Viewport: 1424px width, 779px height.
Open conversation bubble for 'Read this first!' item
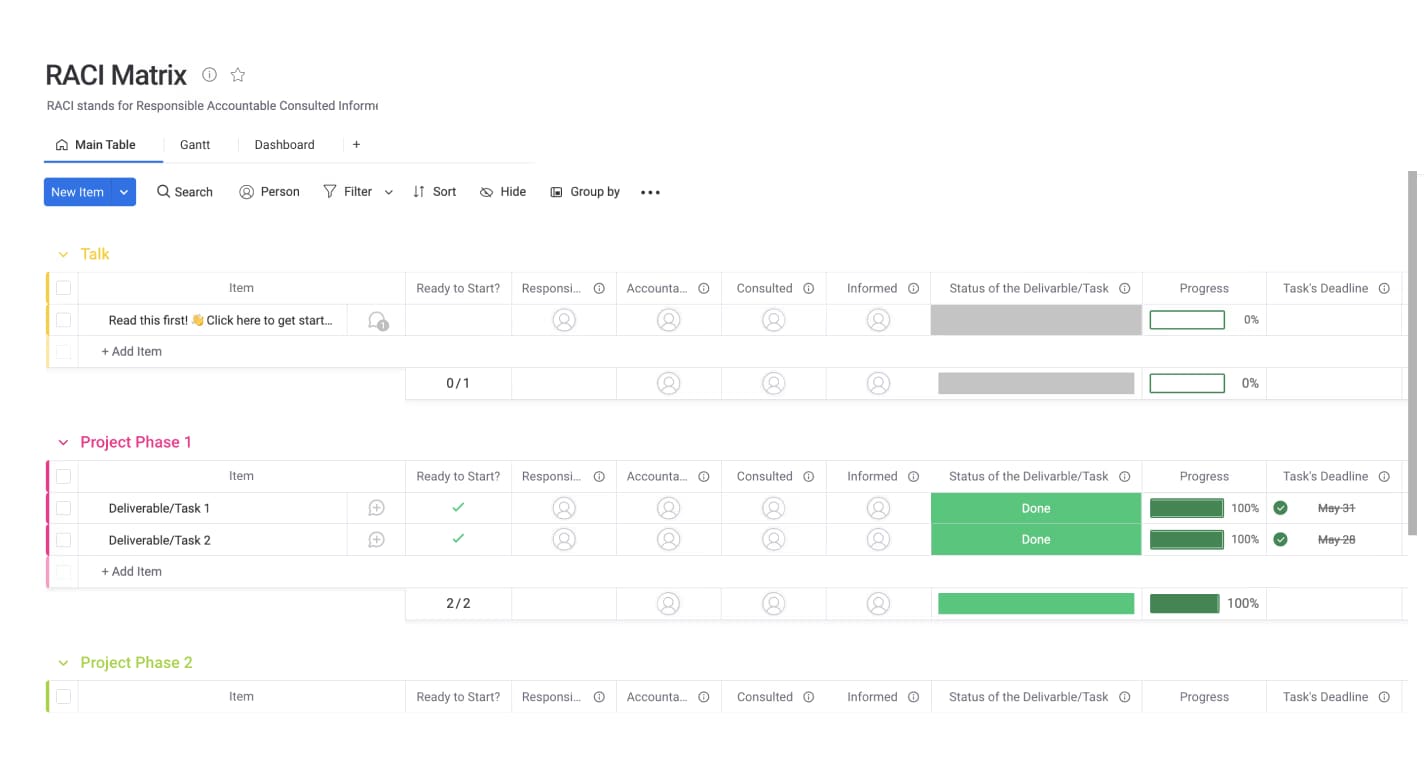pos(377,321)
